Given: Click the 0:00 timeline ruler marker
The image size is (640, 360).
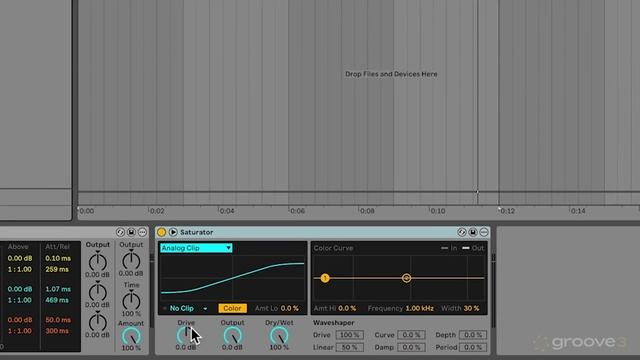Looking at the screenshot, I should [x=87, y=211].
